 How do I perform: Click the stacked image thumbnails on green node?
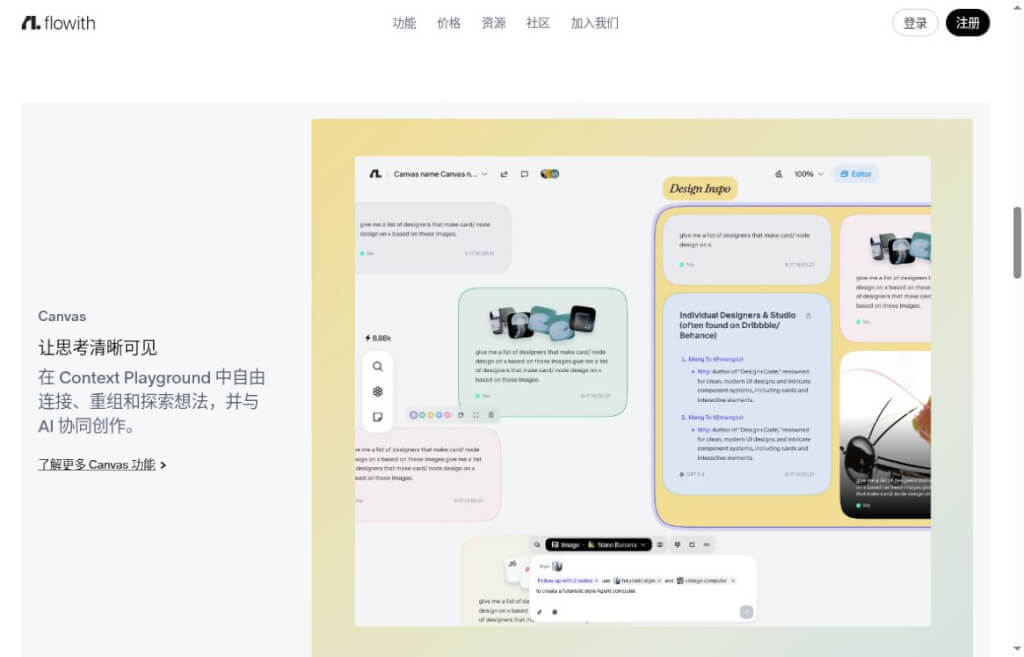pyautogui.click(x=543, y=321)
